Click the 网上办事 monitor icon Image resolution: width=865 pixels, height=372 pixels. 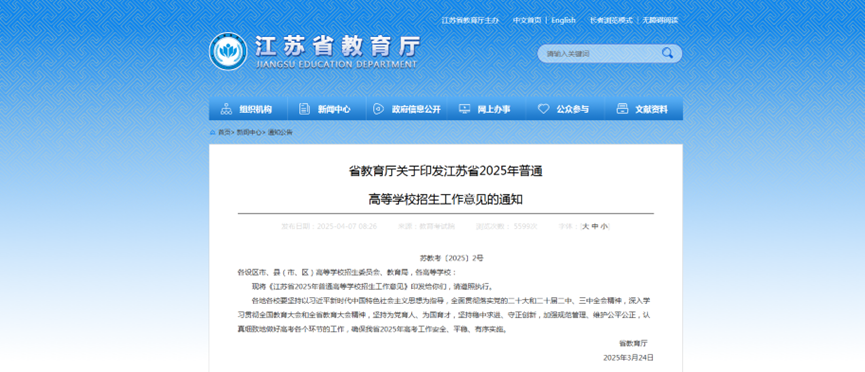point(464,109)
